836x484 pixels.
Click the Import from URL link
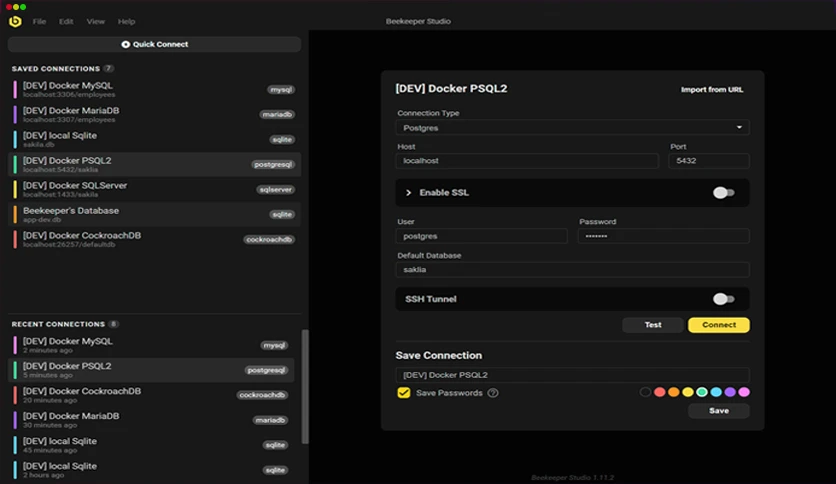click(x=712, y=90)
